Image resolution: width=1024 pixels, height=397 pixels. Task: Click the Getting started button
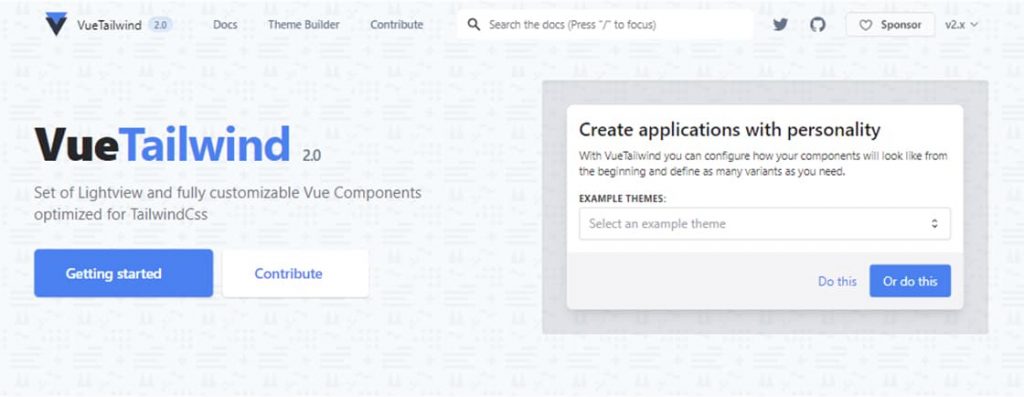click(123, 273)
